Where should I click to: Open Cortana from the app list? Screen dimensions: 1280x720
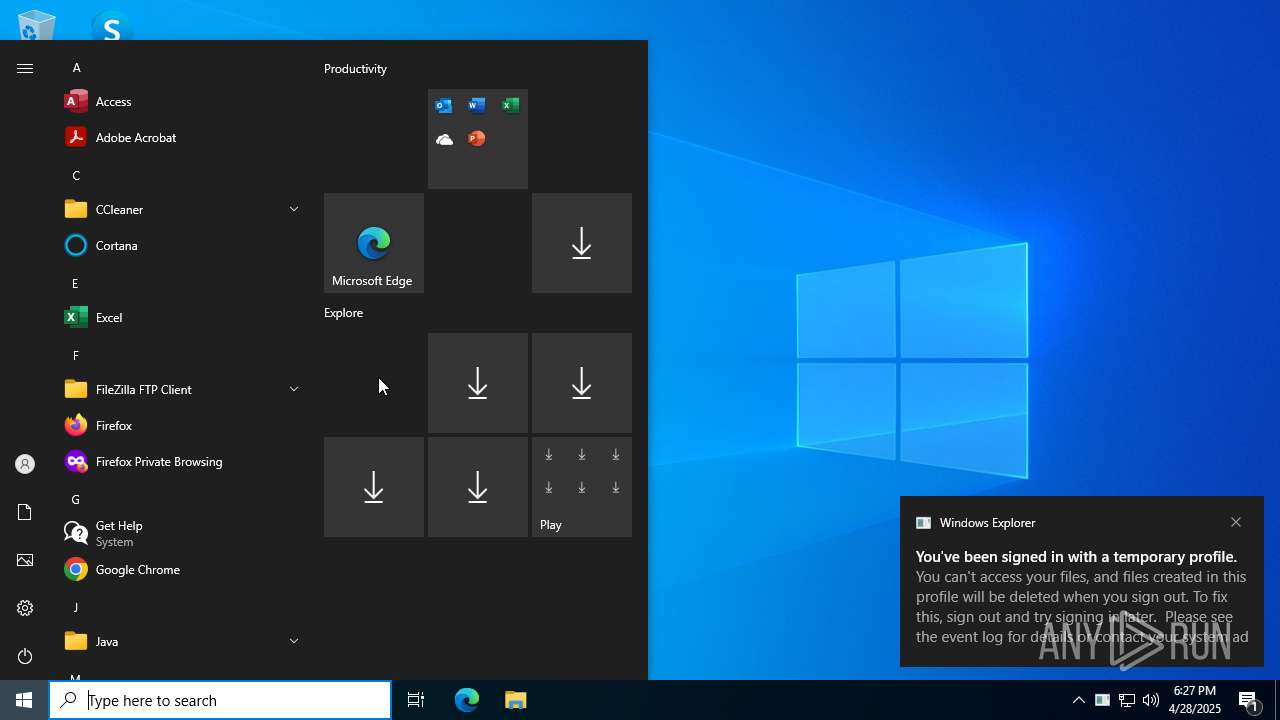(181, 245)
